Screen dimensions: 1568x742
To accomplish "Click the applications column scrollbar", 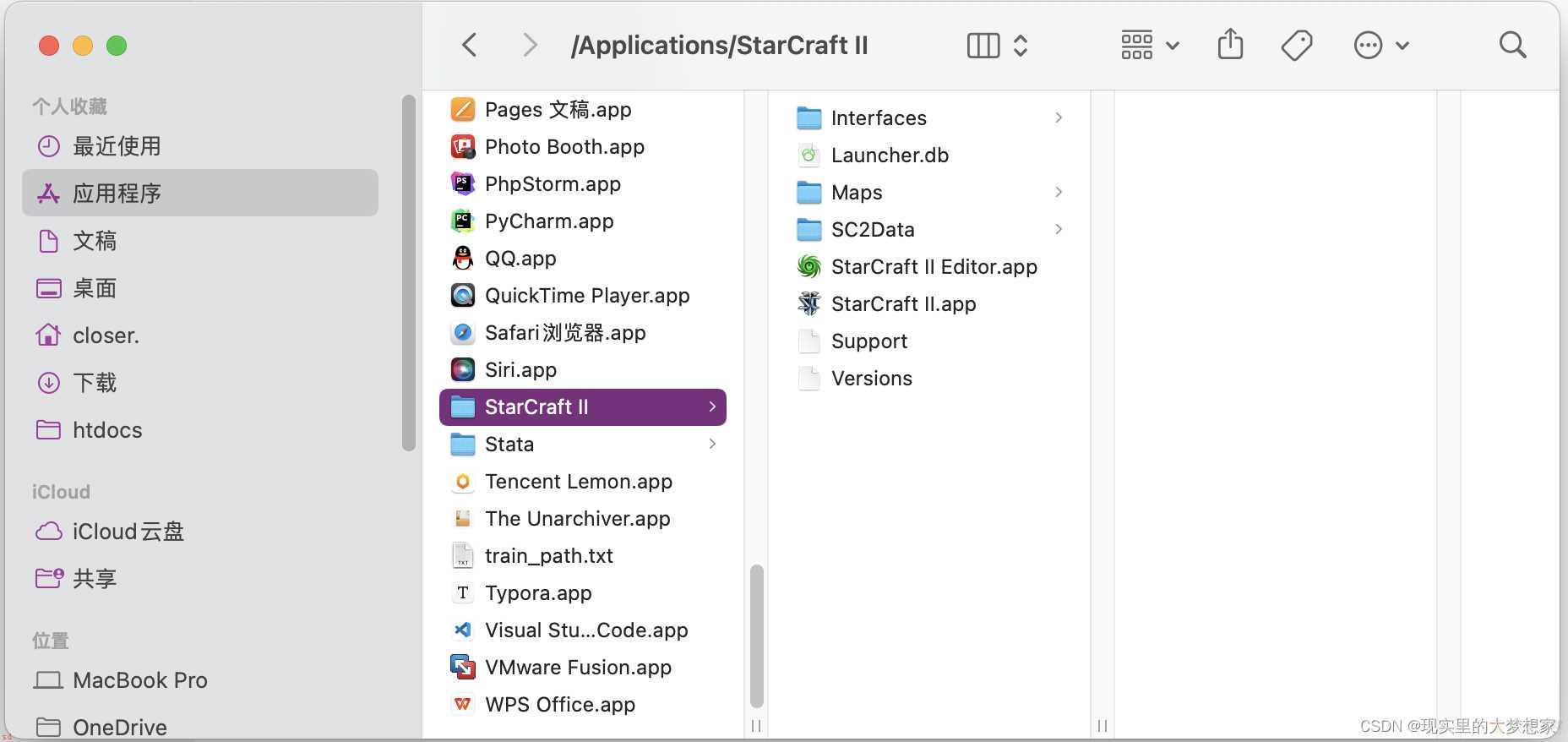I will (757, 636).
